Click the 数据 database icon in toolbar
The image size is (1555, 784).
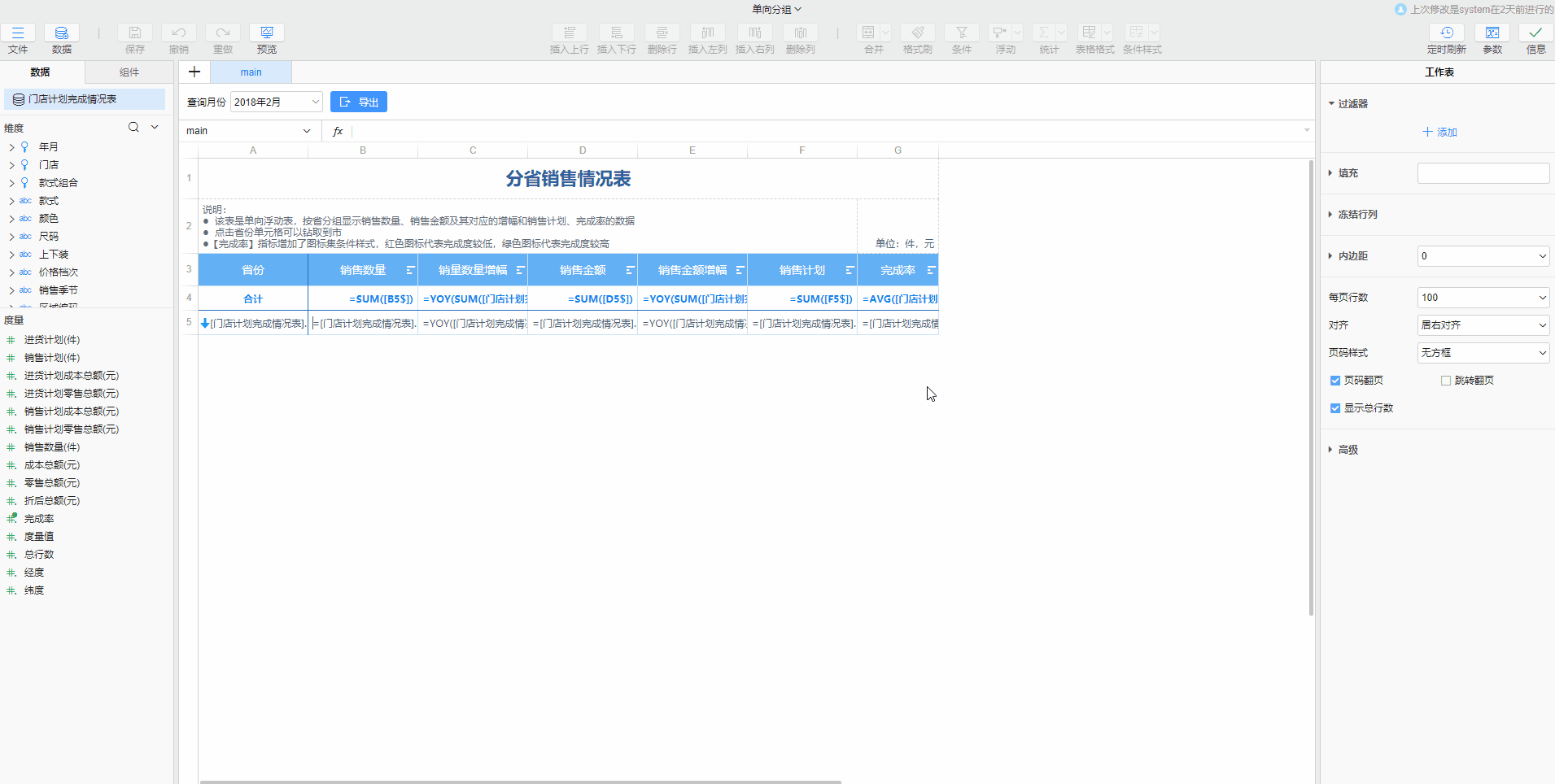pos(62,33)
